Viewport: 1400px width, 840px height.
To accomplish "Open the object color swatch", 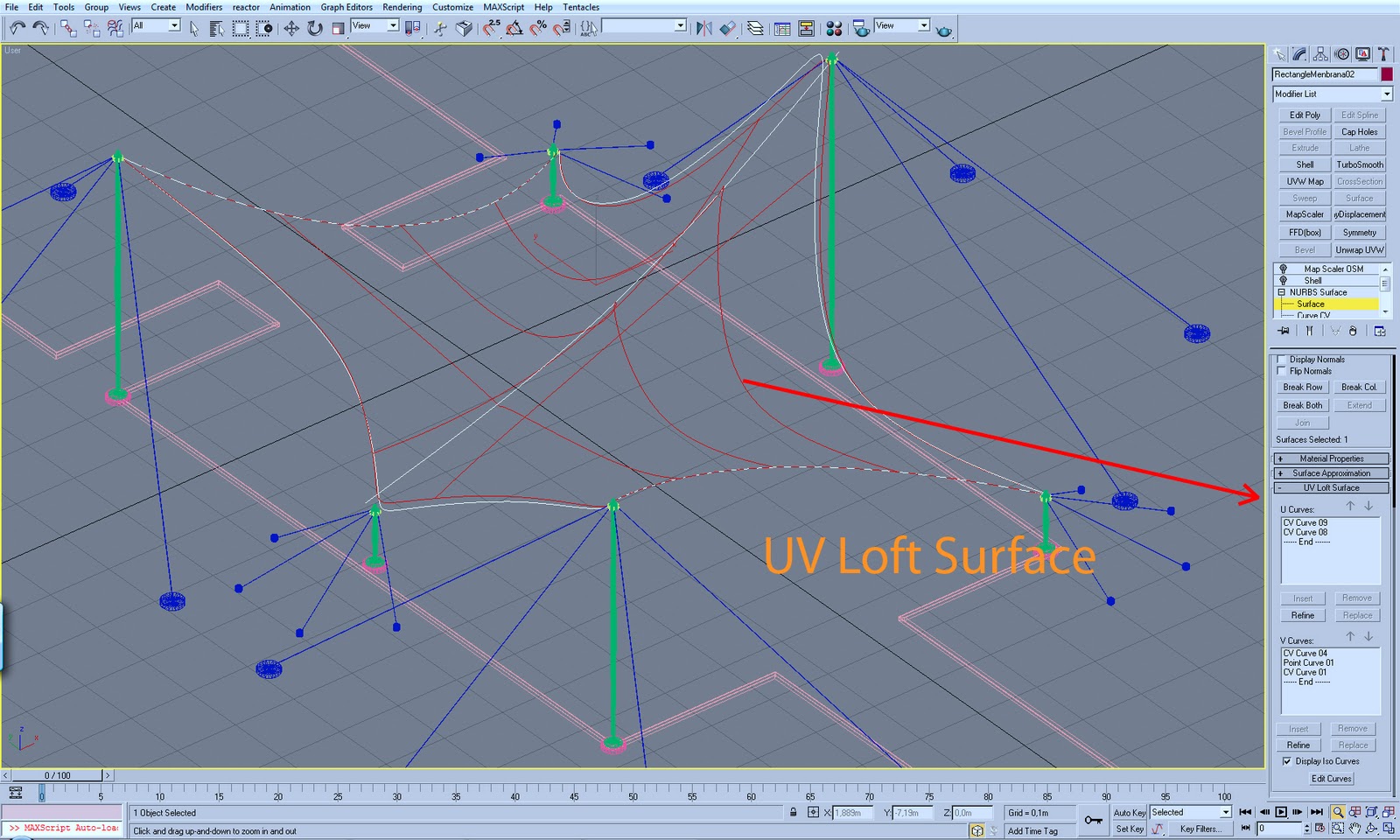I will pos(1387,74).
